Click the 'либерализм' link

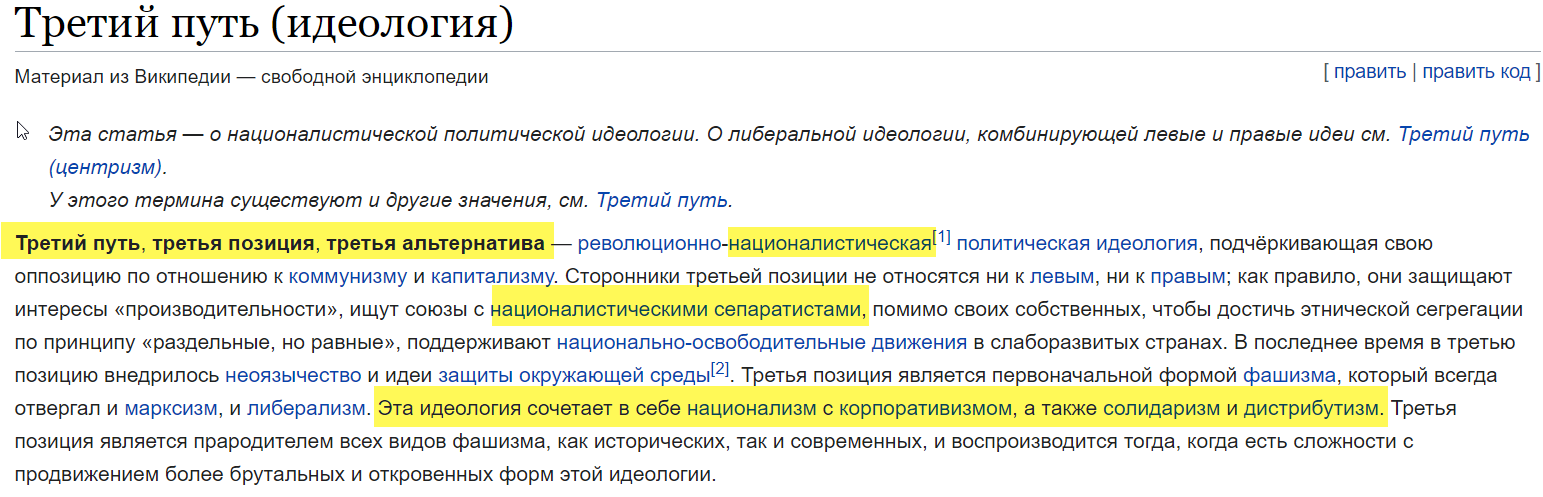point(305,409)
